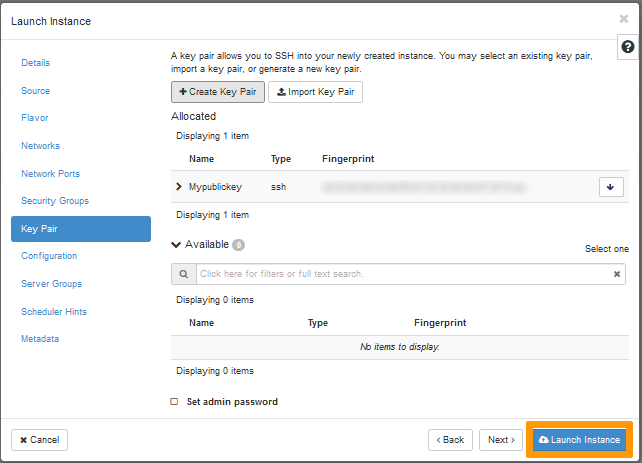Click the Cancel button

pyautogui.click(x=40, y=440)
